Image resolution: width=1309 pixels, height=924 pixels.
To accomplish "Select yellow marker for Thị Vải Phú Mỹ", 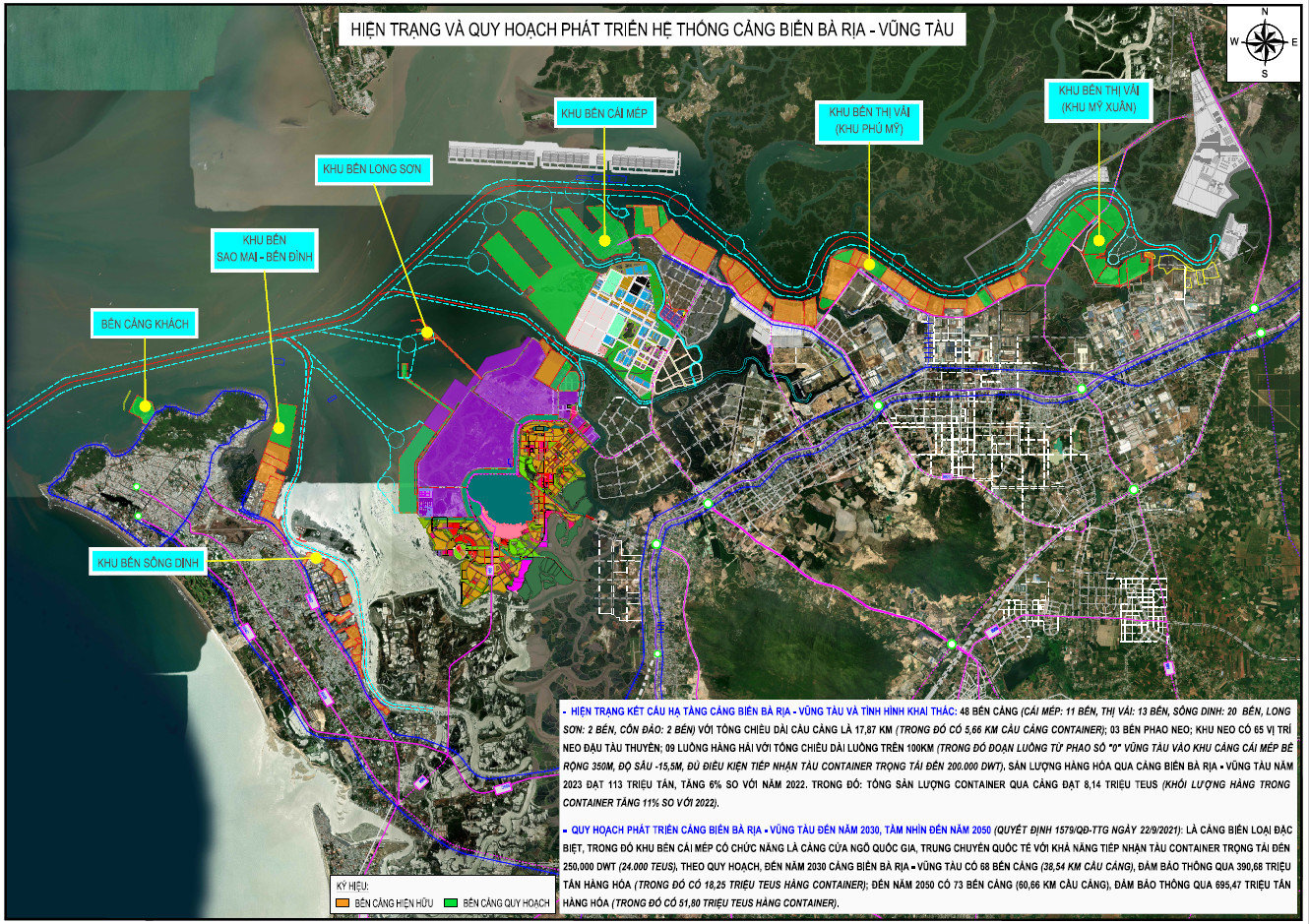I will coord(869,264).
